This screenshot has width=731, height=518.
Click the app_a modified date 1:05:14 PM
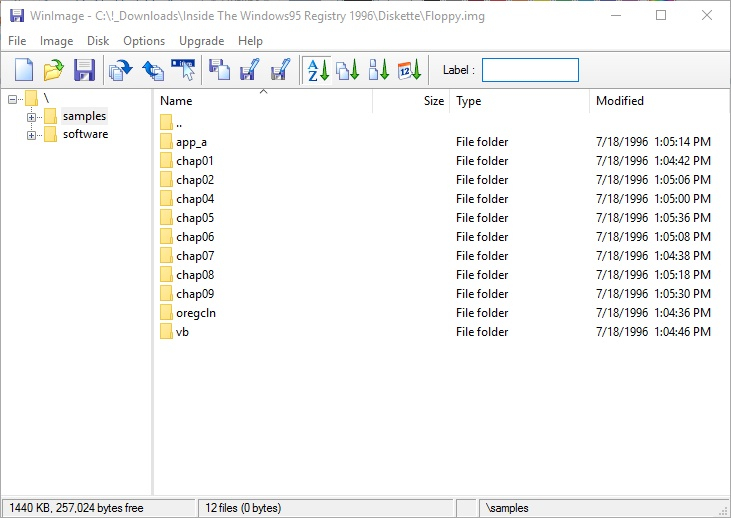(653, 142)
